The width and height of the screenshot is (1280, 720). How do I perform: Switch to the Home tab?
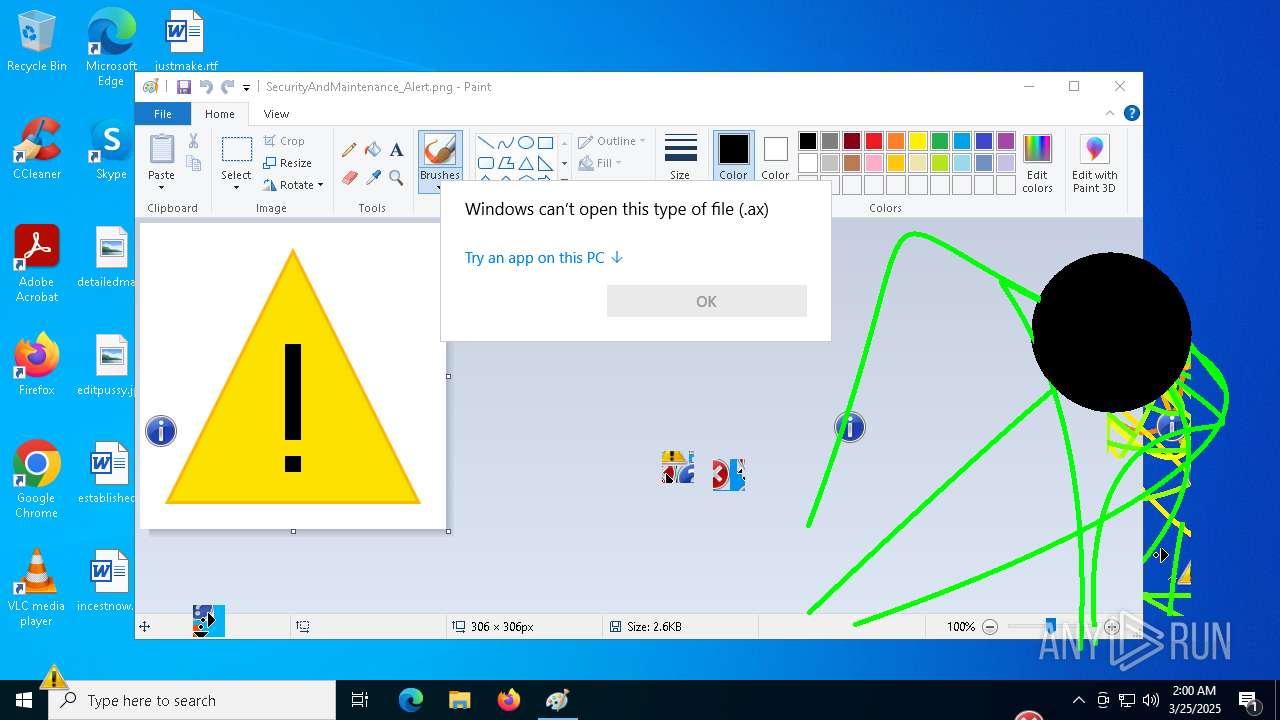pyautogui.click(x=220, y=114)
